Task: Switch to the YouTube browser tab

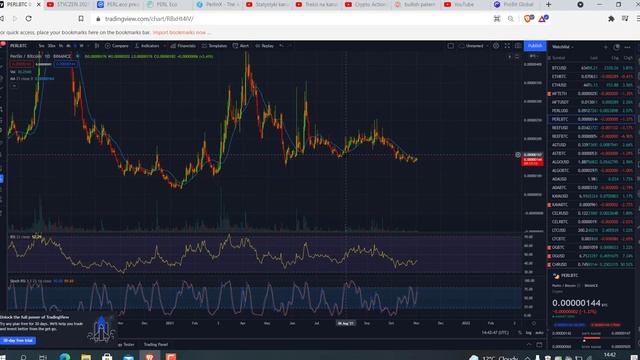Action: (464, 4)
